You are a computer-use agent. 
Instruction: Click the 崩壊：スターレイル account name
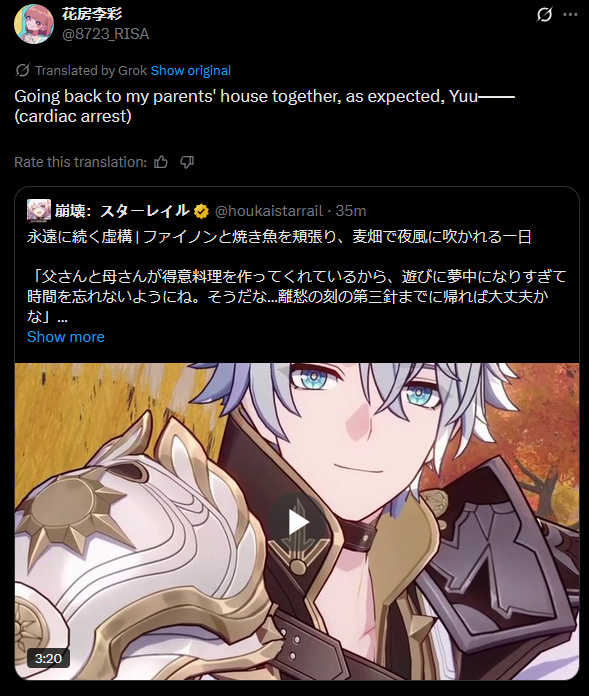(x=122, y=211)
